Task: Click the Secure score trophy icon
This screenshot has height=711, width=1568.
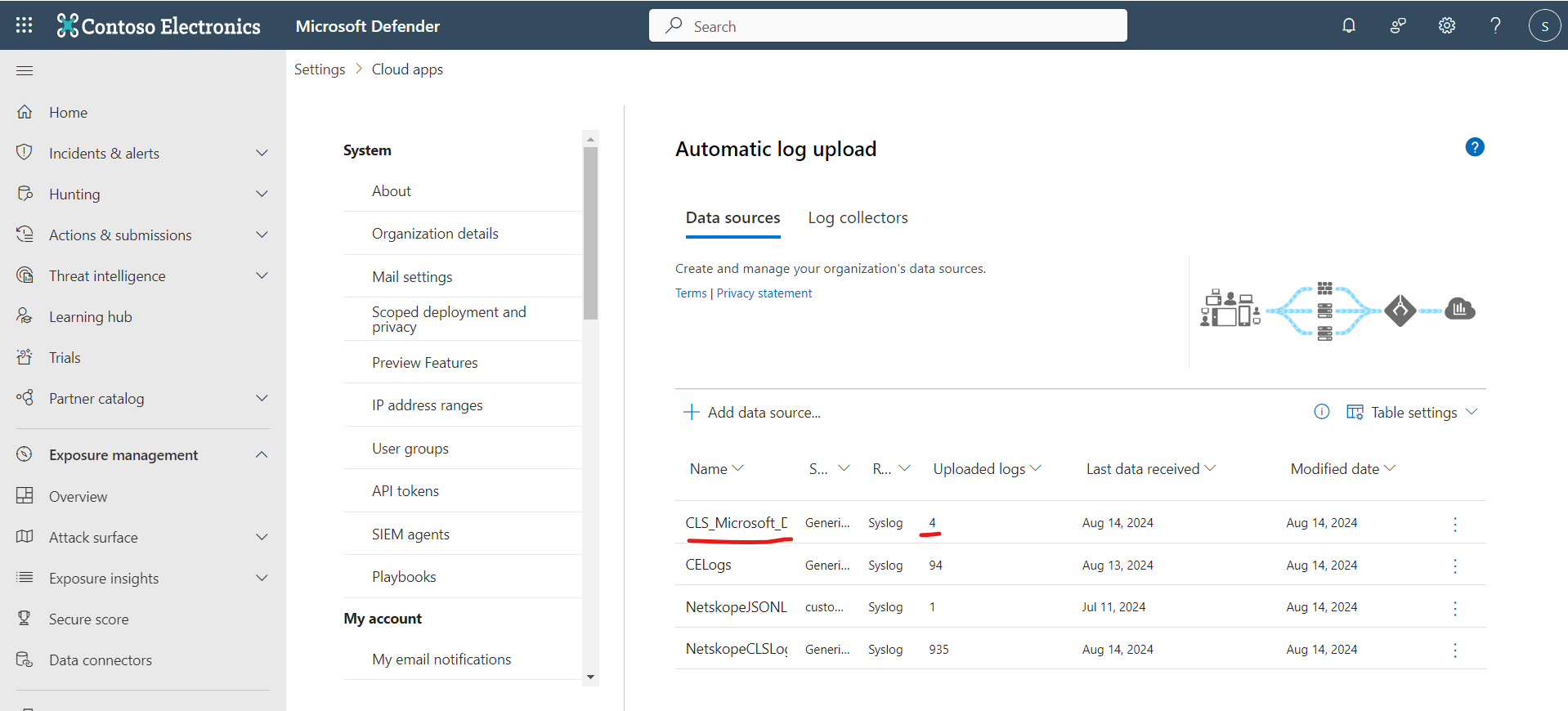Action: click(25, 619)
